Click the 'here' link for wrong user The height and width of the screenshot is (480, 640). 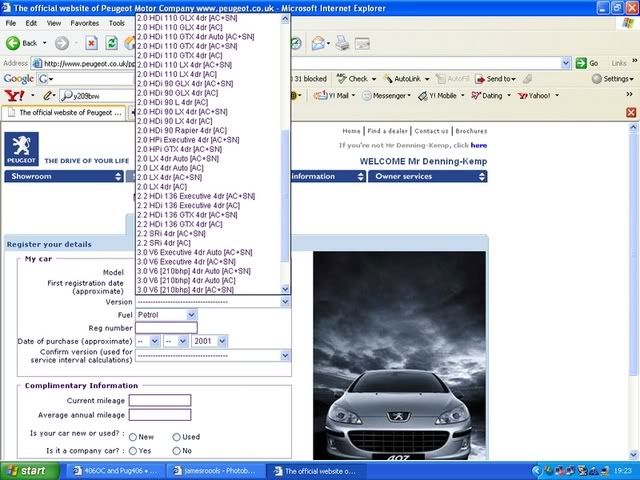coord(479,145)
